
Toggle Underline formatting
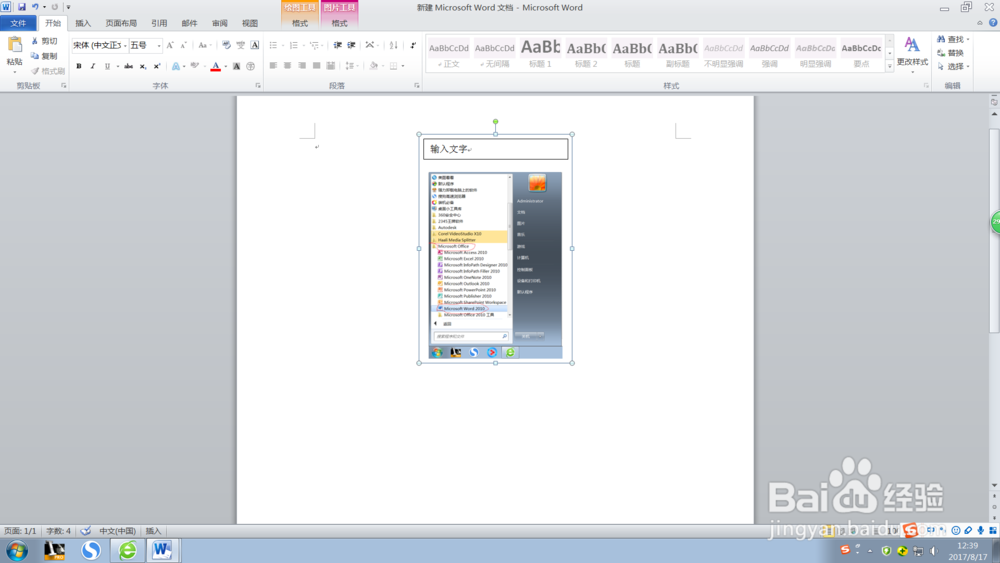click(107, 66)
